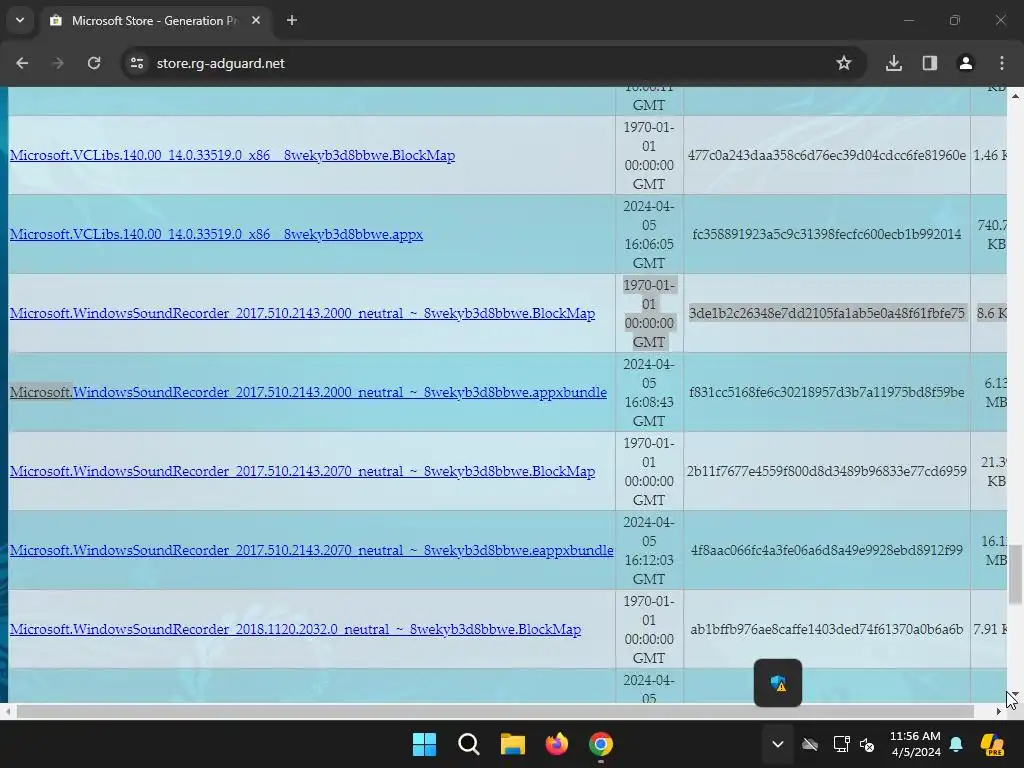Go back to the previous page
Viewport: 1024px width, 768px height.
tap(22, 63)
